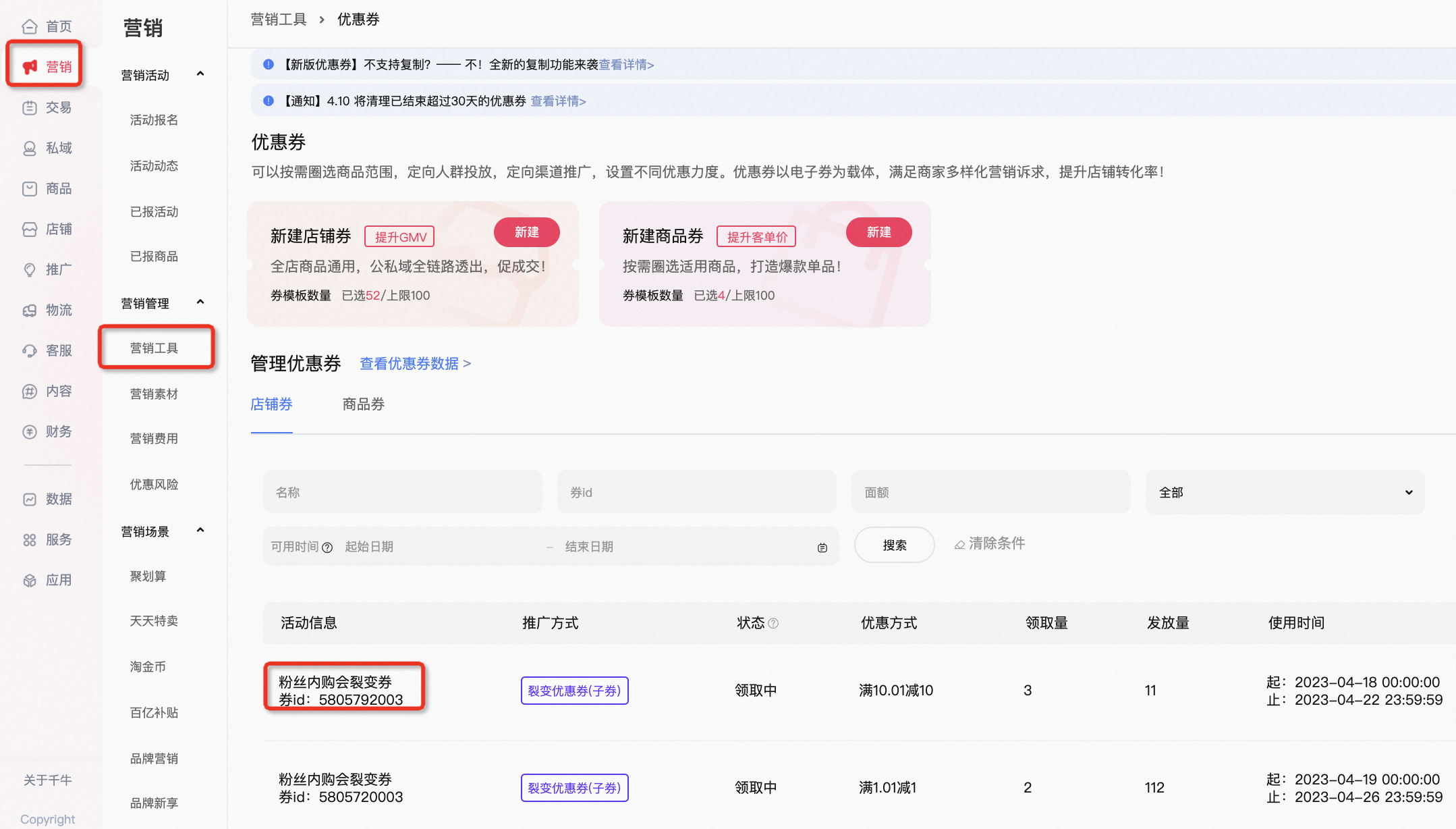Open the 推广 lightbulb icon

coord(30,269)
